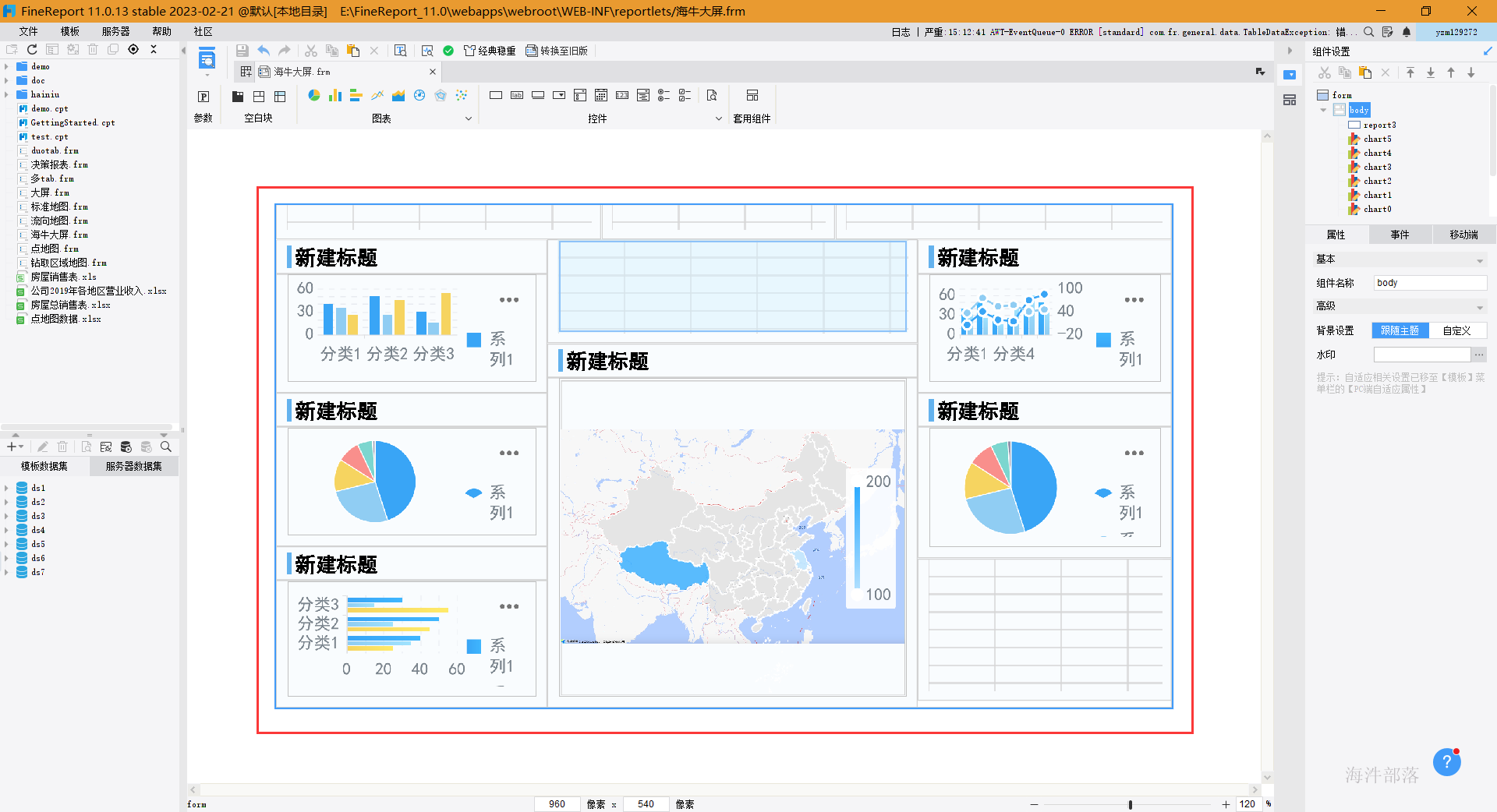
Task: Open the 套用组件 reuse components icon
Action: point(752,95)
